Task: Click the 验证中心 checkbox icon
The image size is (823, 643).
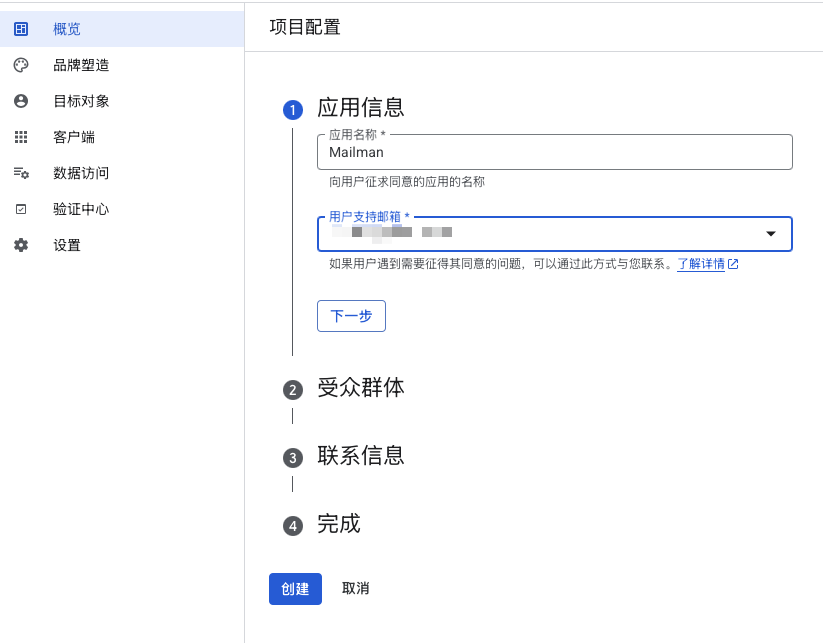Action: pos(21,209)
